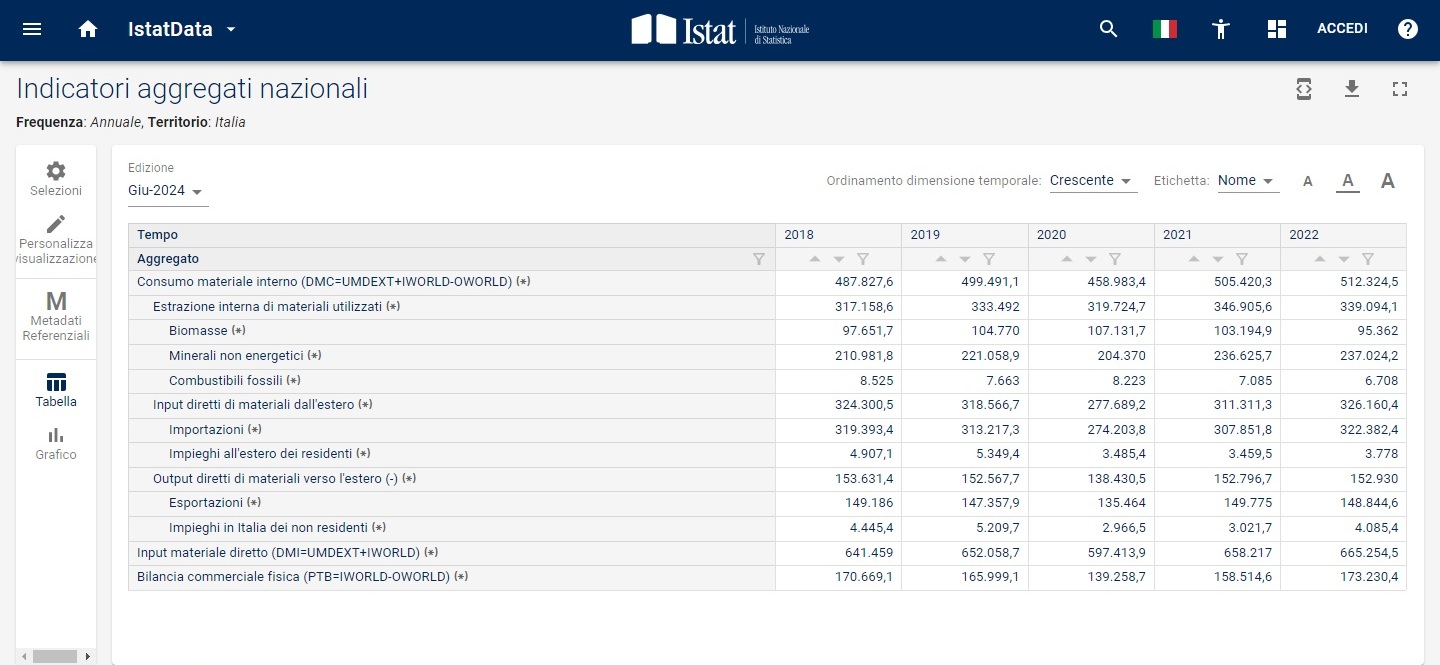The width and height of the screenshot is (1440, 665).
Task: Sort 2019 column descending
Action: 965,259
